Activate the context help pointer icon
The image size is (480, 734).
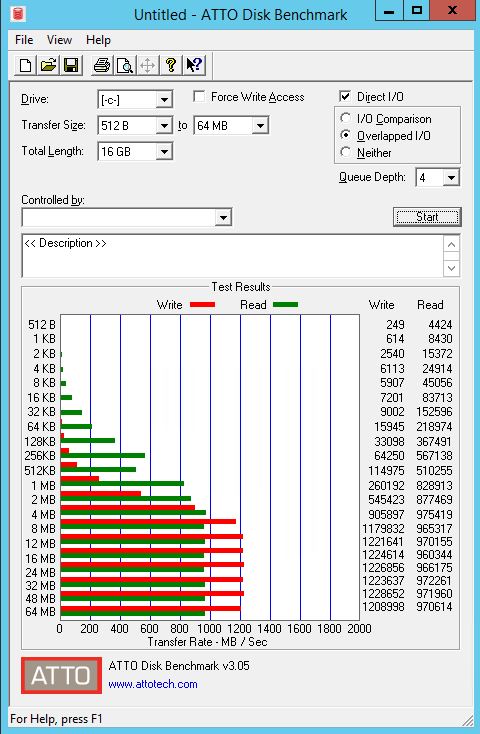(x=193, y=65)
